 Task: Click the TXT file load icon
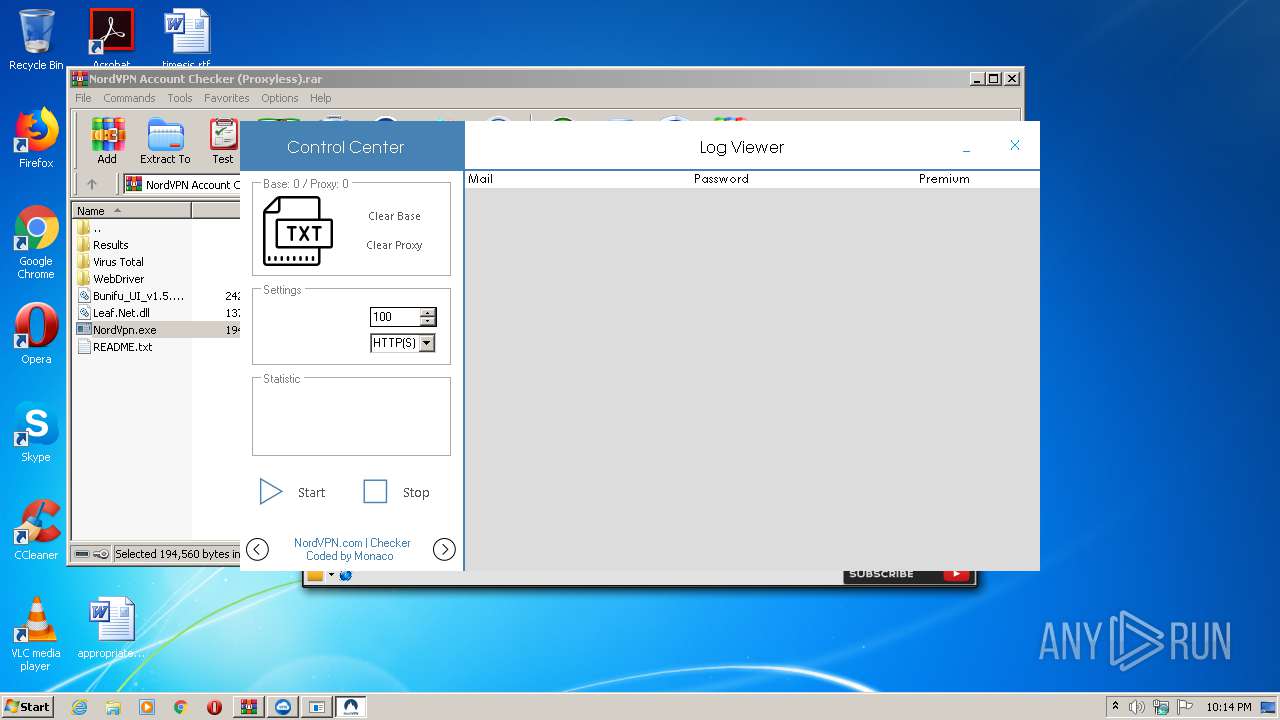(x=298, y=231)
